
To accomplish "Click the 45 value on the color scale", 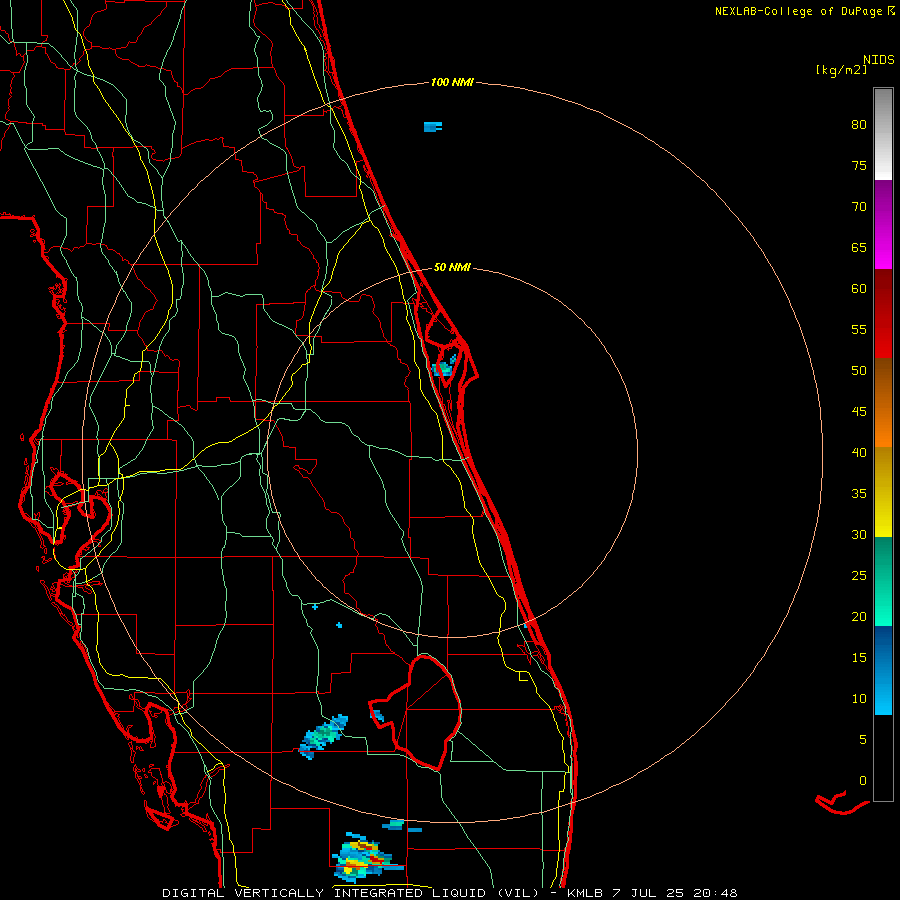I will [x=859, y=412].
